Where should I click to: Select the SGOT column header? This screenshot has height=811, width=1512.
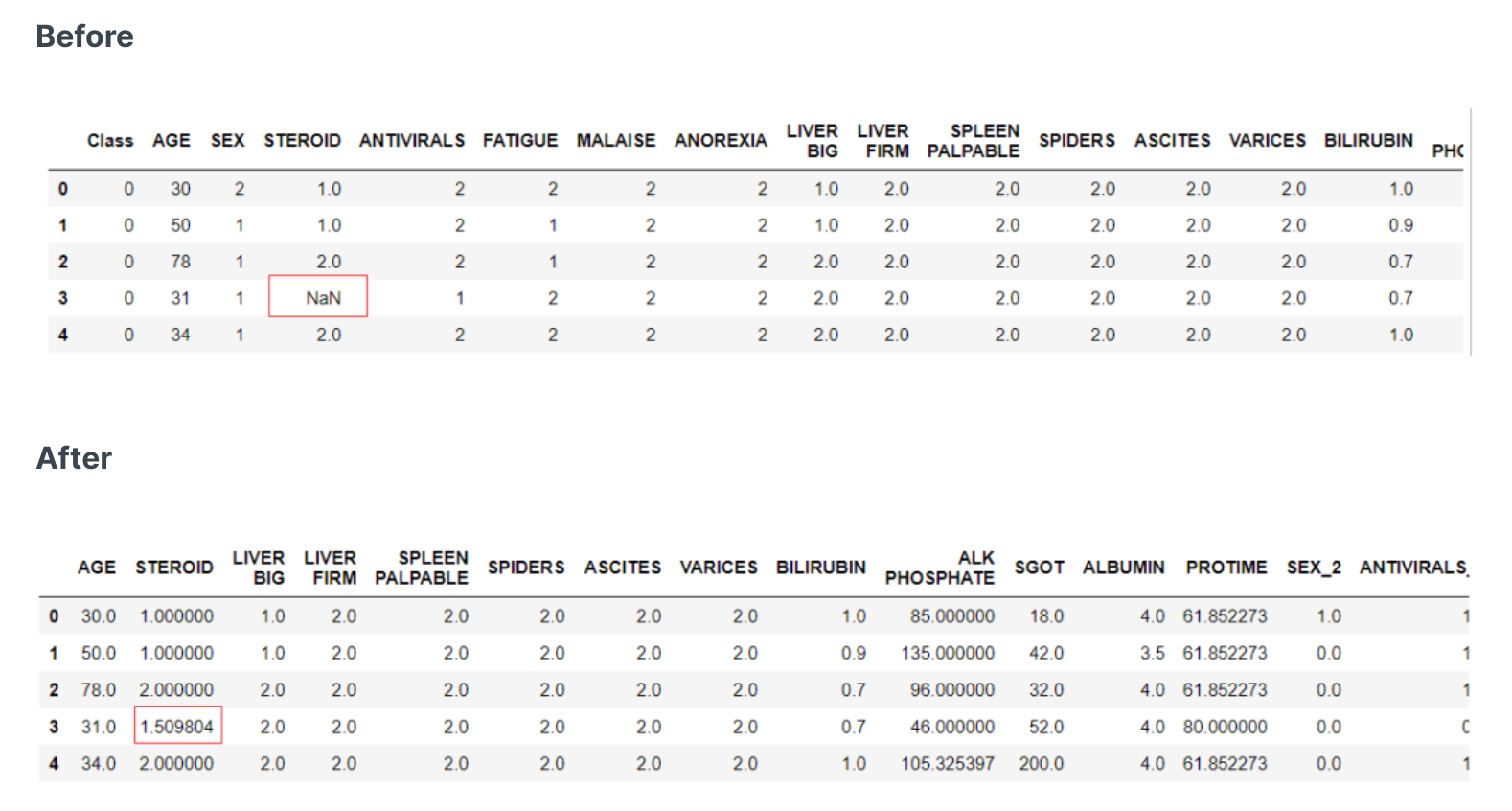click(1039, 568)
